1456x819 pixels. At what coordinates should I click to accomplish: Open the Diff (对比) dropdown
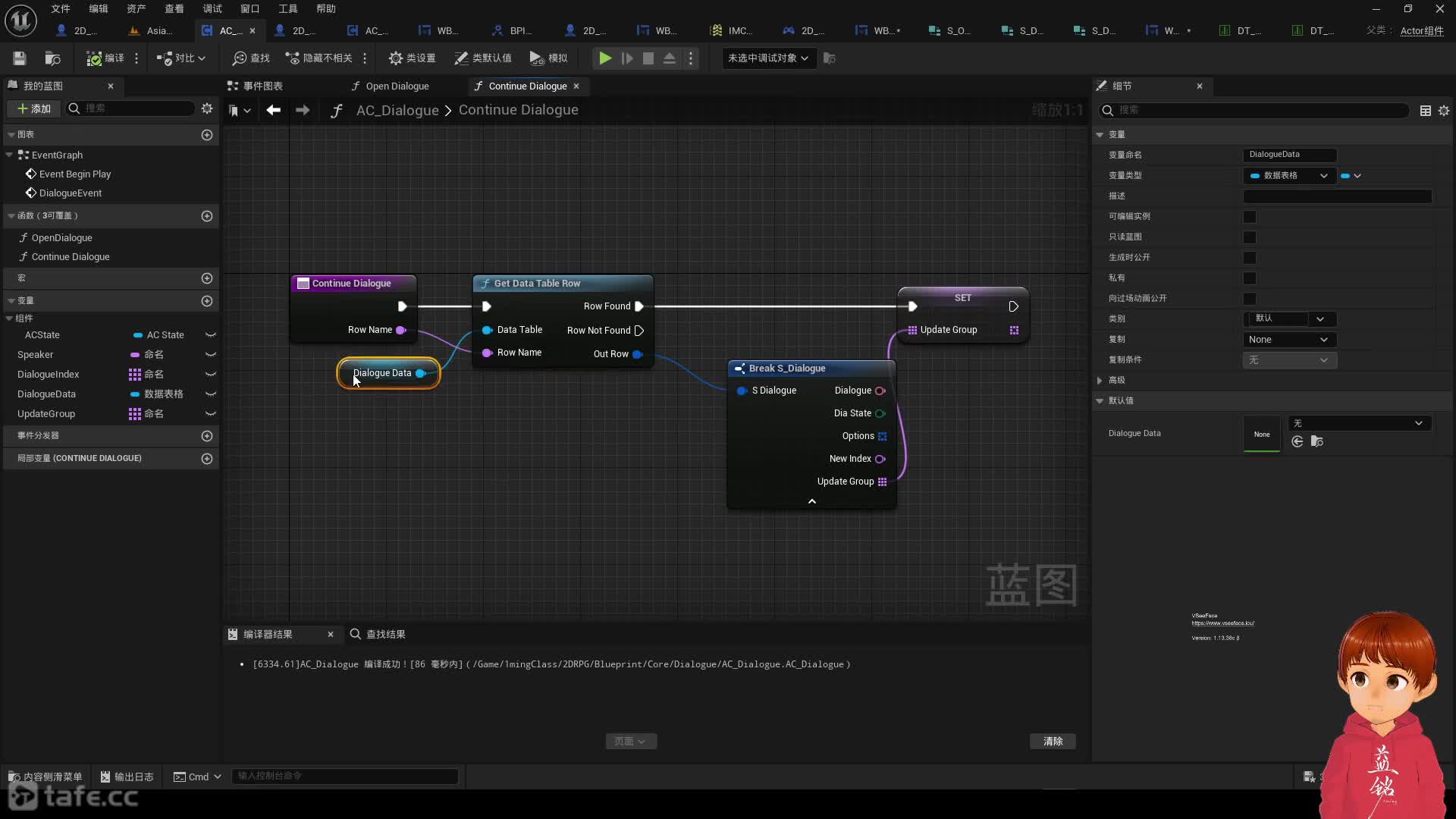(x=180, y=58)
